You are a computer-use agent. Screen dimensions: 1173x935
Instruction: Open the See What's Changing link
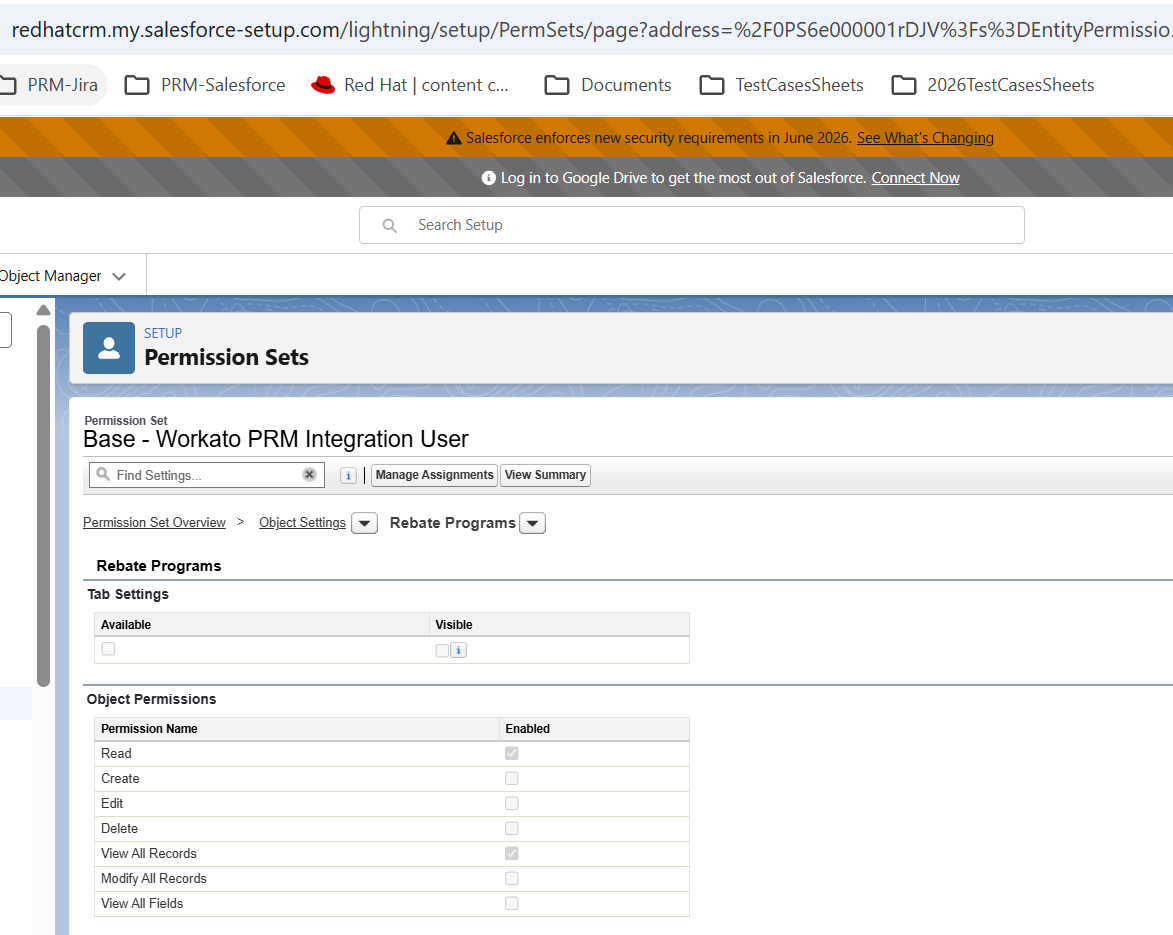point(925,138)
